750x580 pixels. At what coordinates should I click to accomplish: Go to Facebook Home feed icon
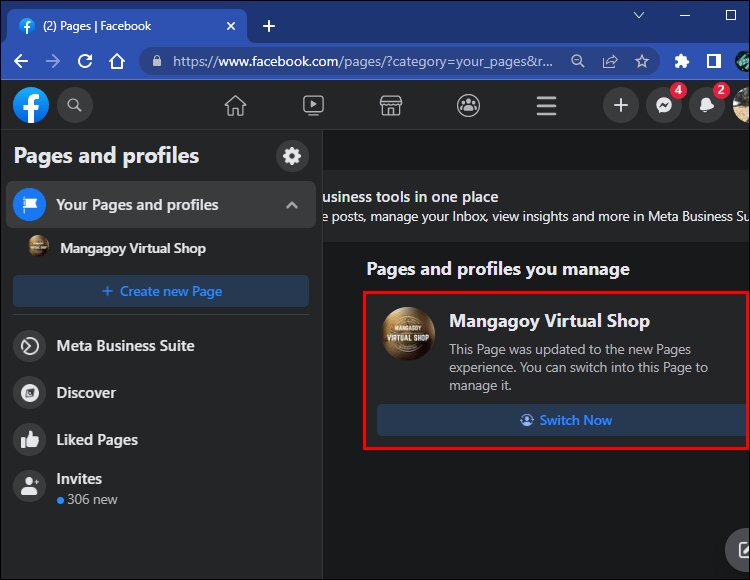point(235,105)
